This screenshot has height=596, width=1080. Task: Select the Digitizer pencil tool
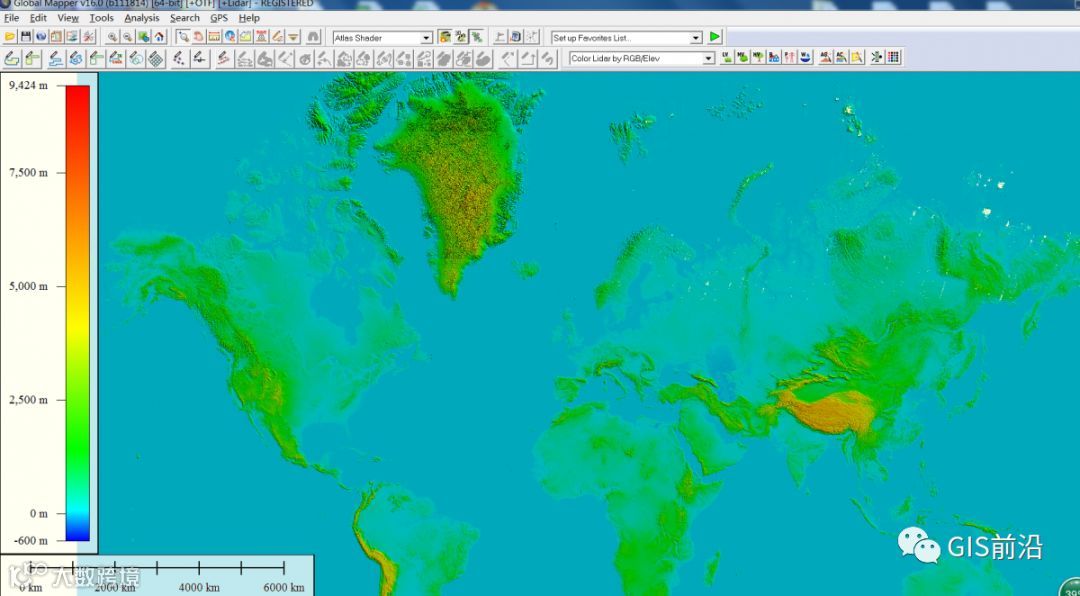tap(278, 37)
